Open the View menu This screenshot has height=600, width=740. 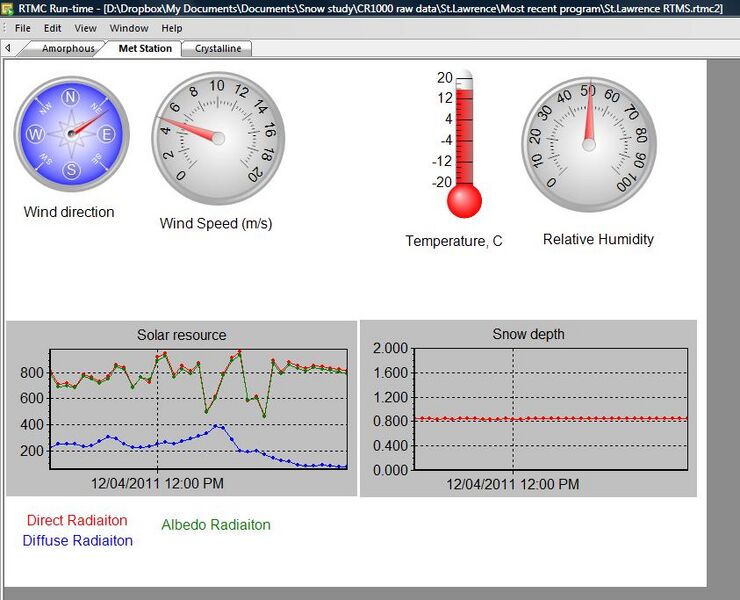point(85,28)
